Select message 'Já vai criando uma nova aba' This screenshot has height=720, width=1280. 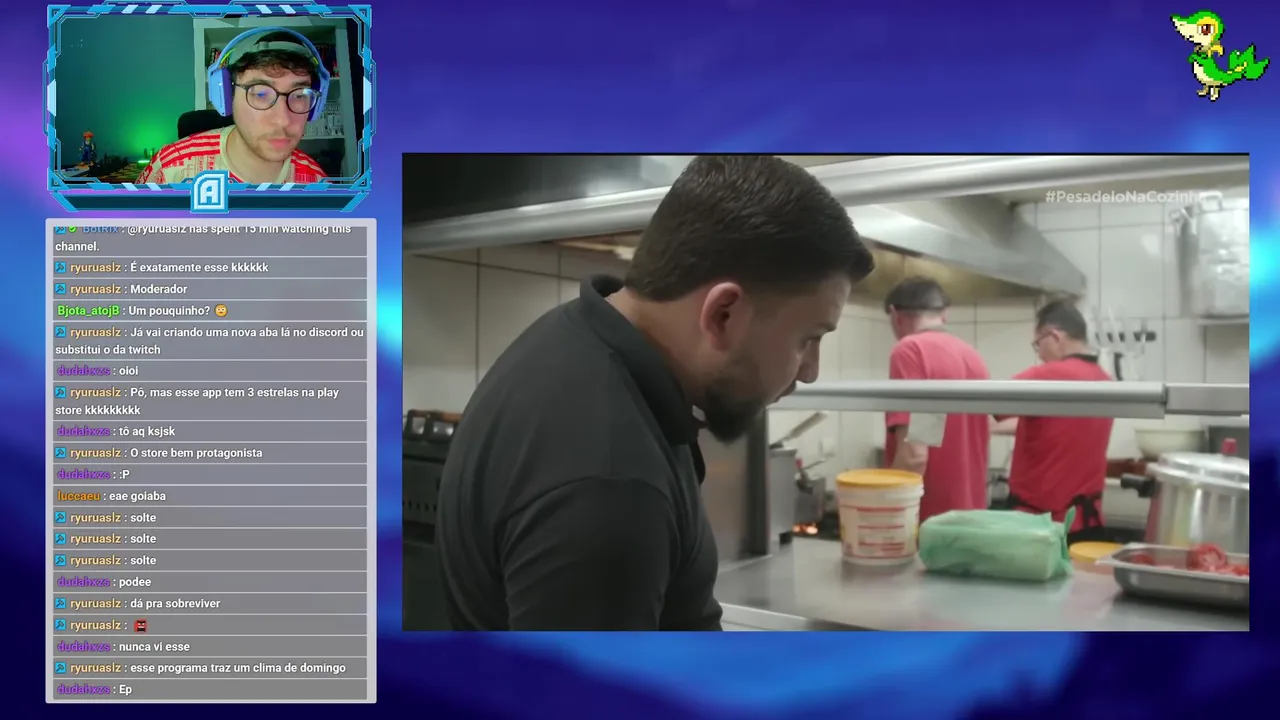click(211, 341)
